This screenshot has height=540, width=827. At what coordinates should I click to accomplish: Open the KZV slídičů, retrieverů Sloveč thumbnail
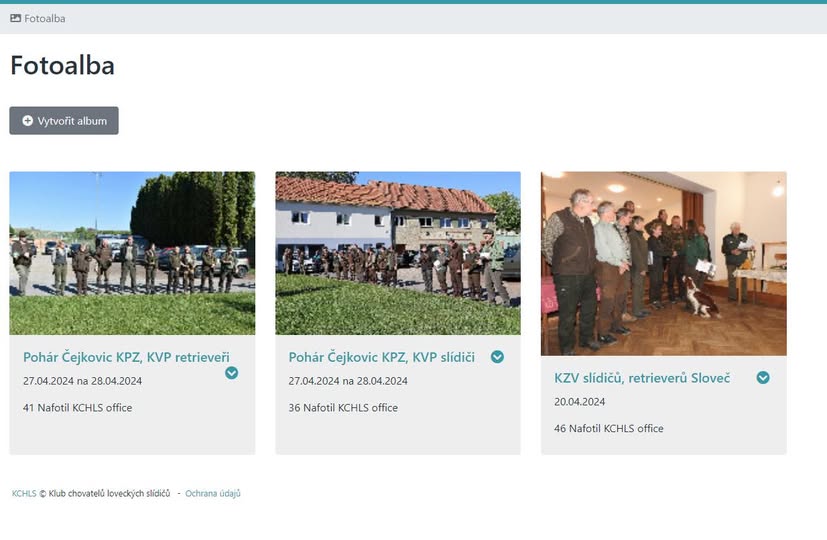tap(663, 263)
